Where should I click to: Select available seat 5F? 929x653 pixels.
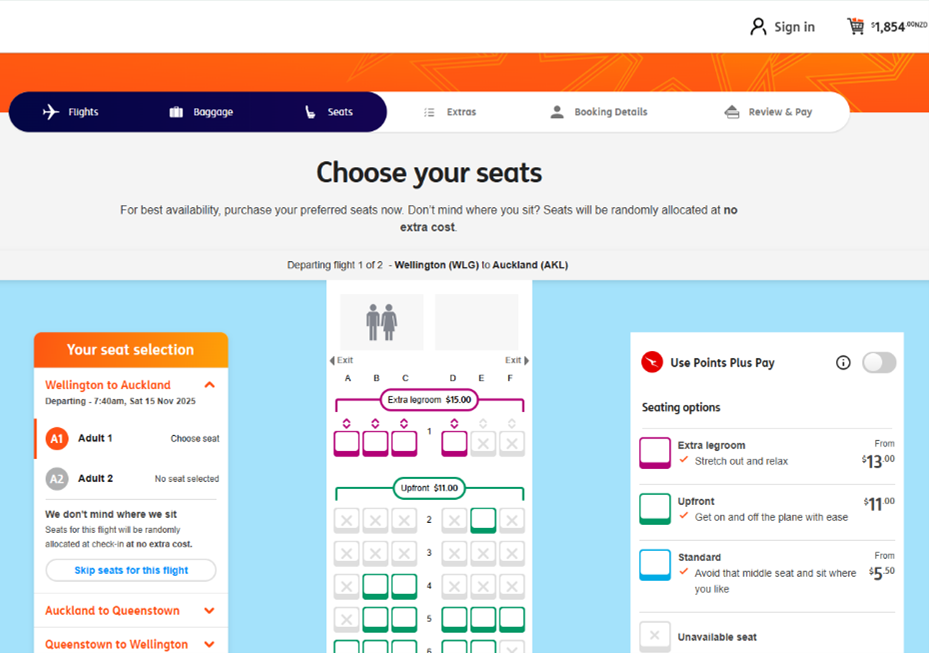[x=512, y=619]
